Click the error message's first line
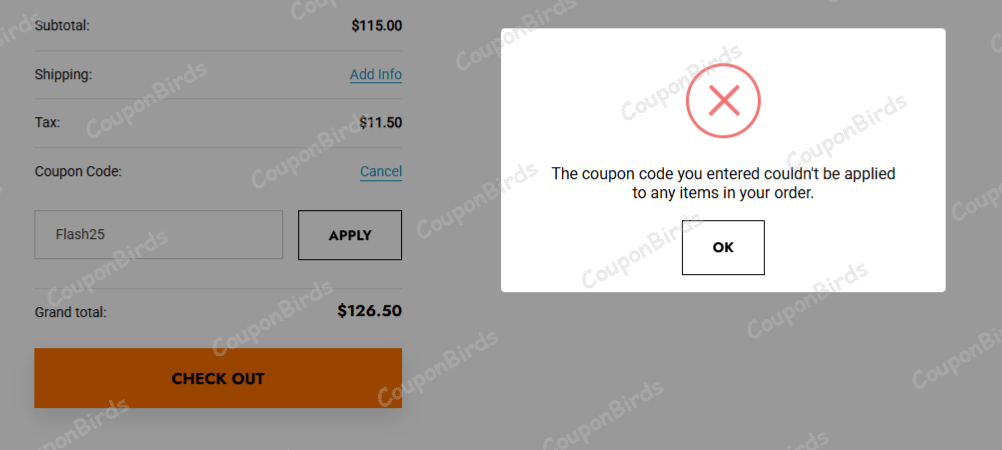The image size is (1002, 450). [723, 174]
